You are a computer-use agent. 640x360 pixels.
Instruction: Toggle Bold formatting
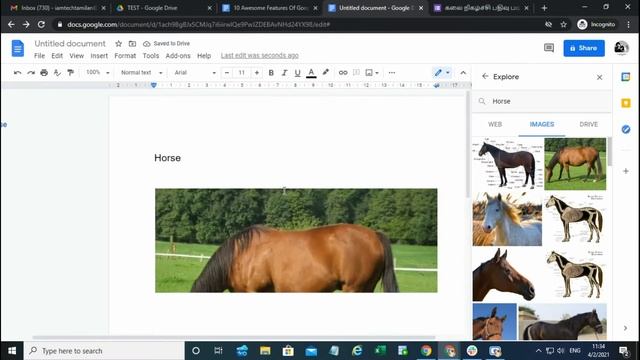[x=271, y=73]
